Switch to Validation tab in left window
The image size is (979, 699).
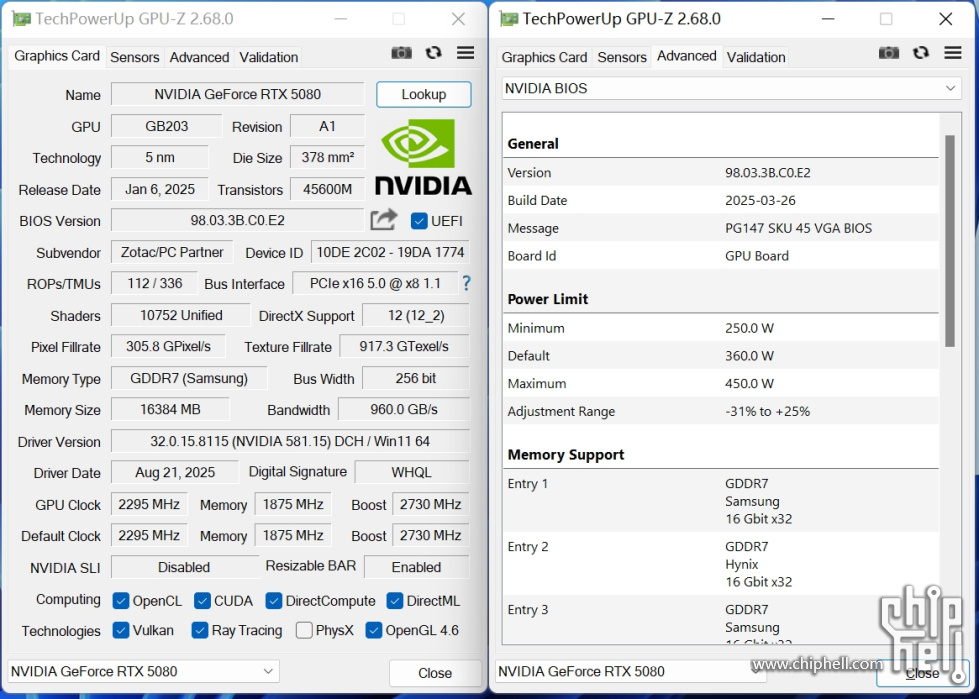point(268,57)
